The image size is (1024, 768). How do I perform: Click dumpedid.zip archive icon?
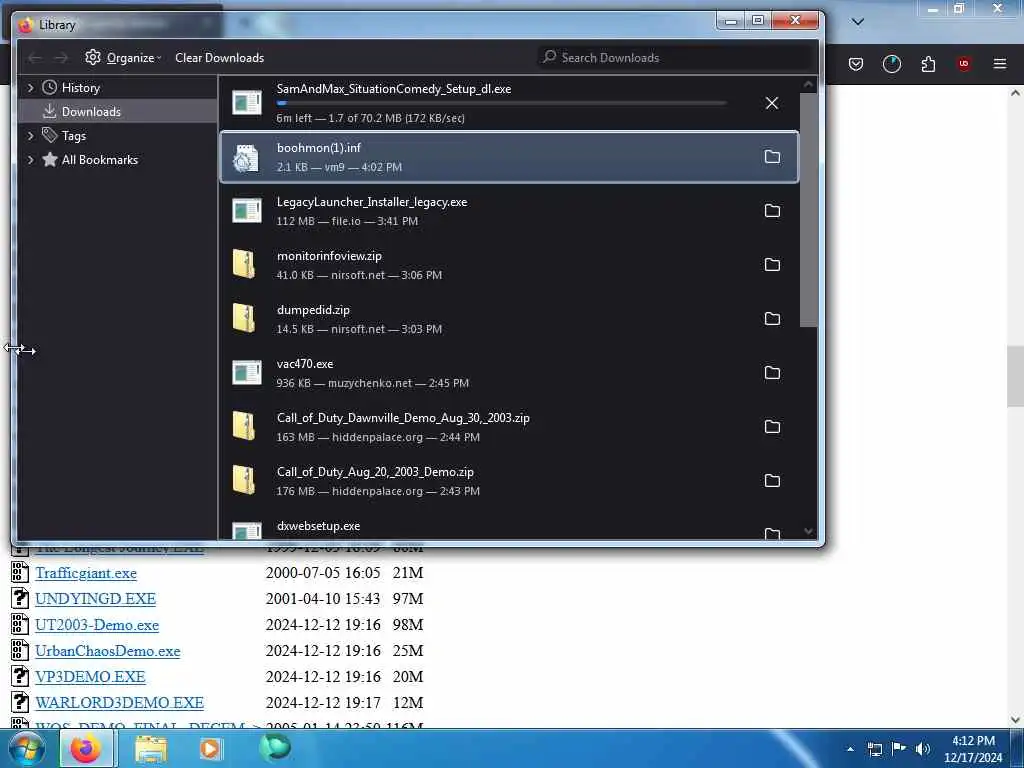(x=244, y=319)
